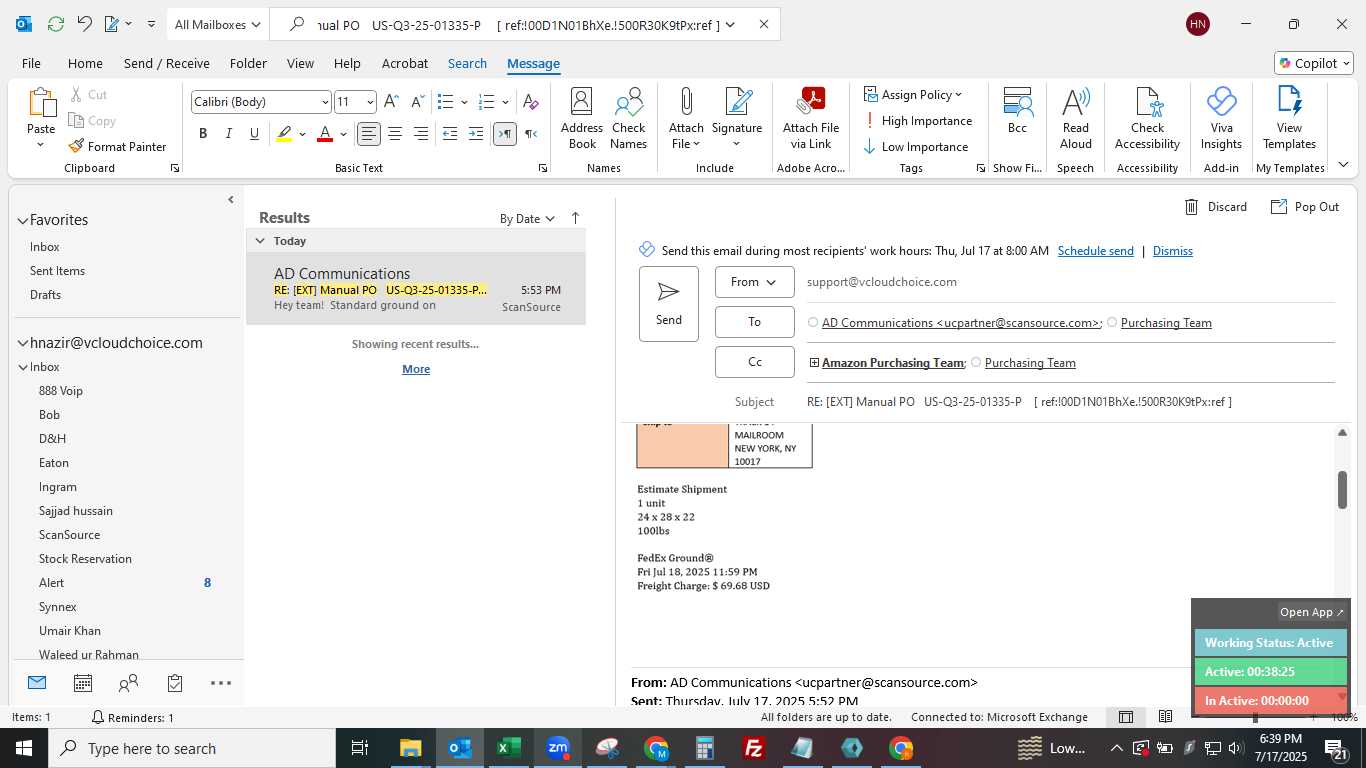Image resolution: width=1366 pixels, height=768 pixels.
Task: Dismiss the send suggestion
Action: (x=1172, y=251)
